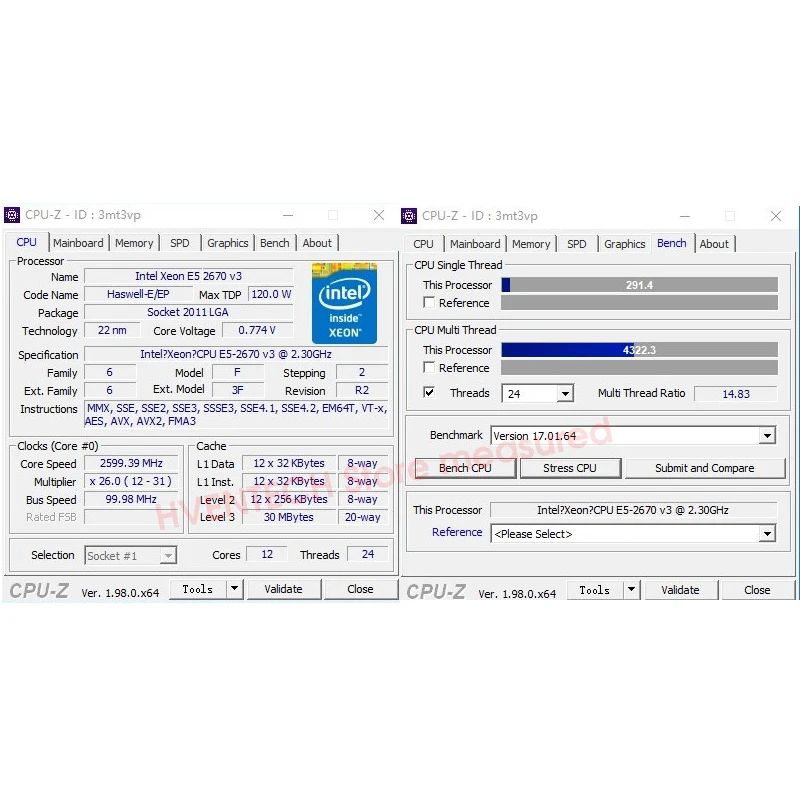The width and height of the screenshot is (800, 800).
Task: Click the Multiplier value x 26.0
Action: point(131,481)
